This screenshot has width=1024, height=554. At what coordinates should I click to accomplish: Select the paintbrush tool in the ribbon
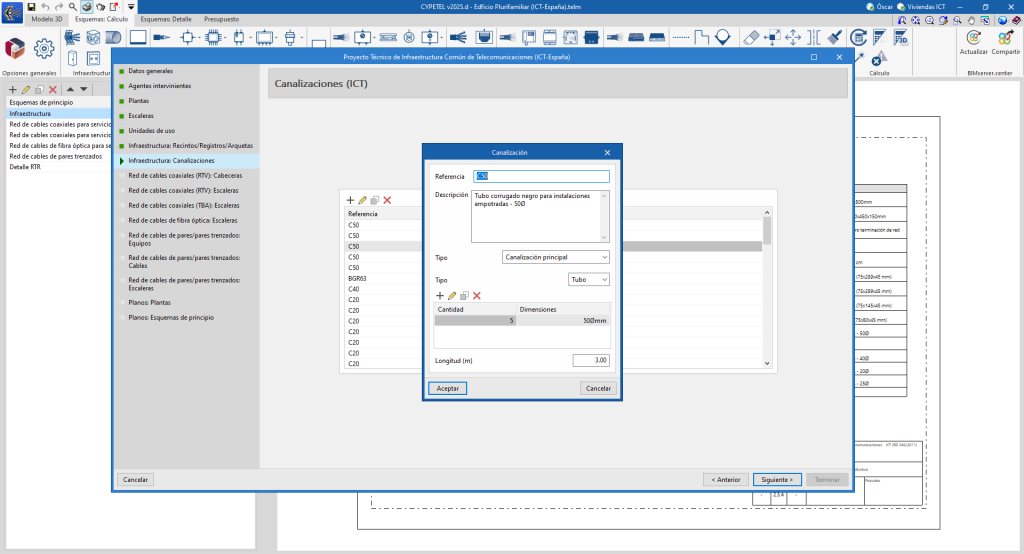point(834,37)
